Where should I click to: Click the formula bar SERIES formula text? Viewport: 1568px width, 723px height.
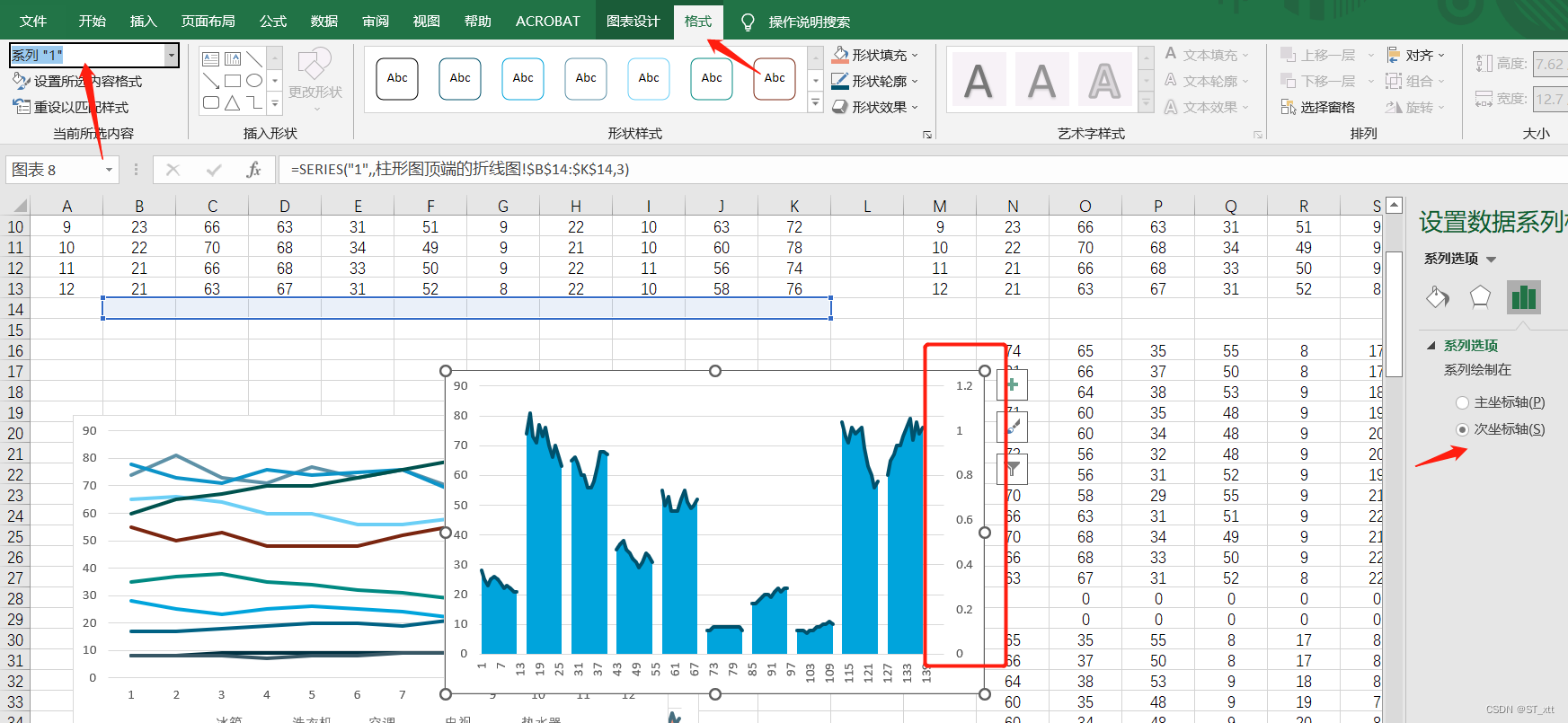(460, 169)
